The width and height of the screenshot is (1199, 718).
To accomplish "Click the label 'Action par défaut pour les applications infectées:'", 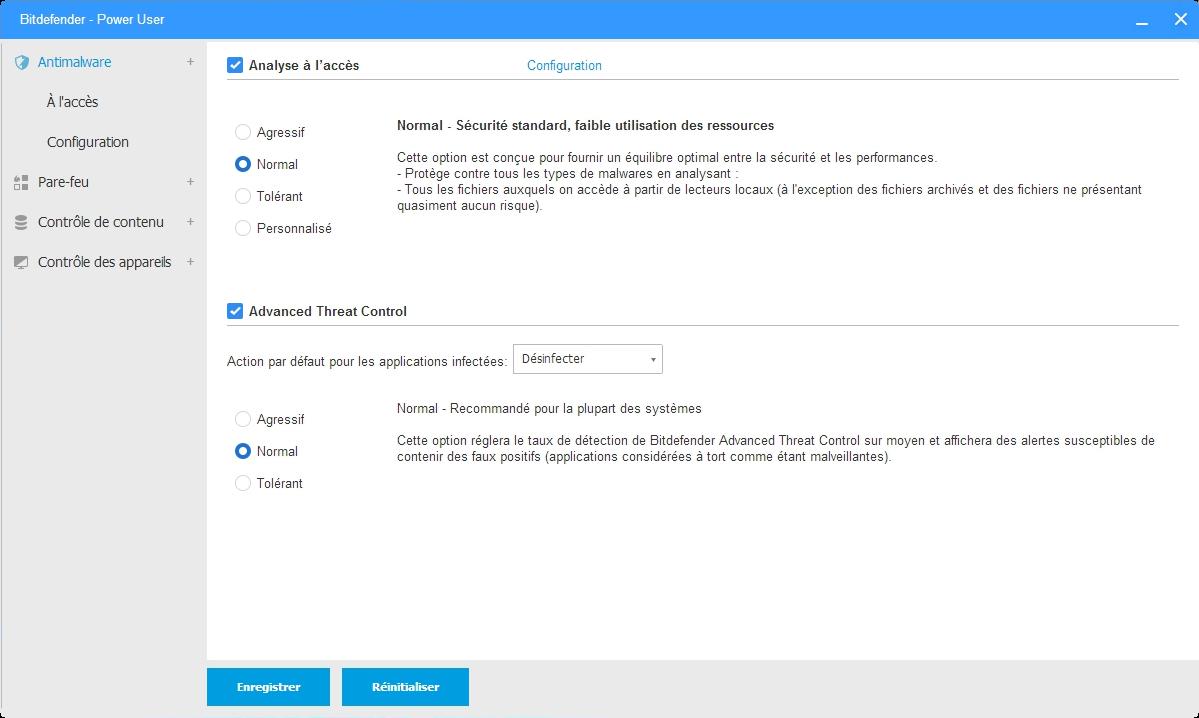I will point(367,361).
